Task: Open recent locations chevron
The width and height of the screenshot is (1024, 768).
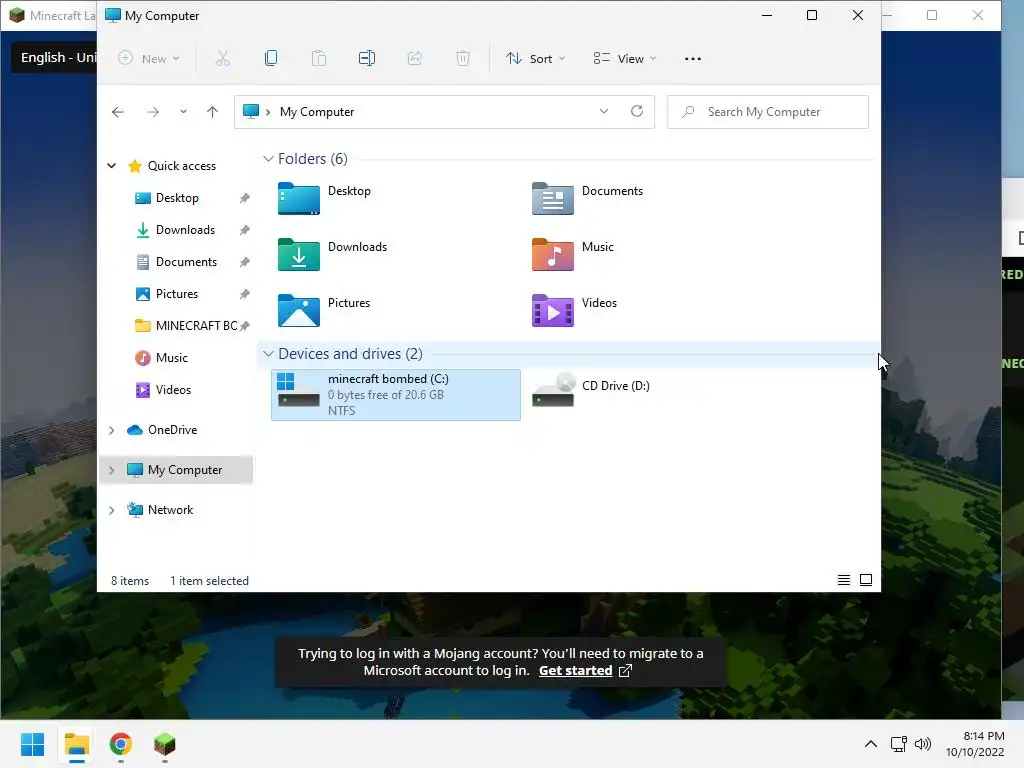Action: click(x=184, y=112)
